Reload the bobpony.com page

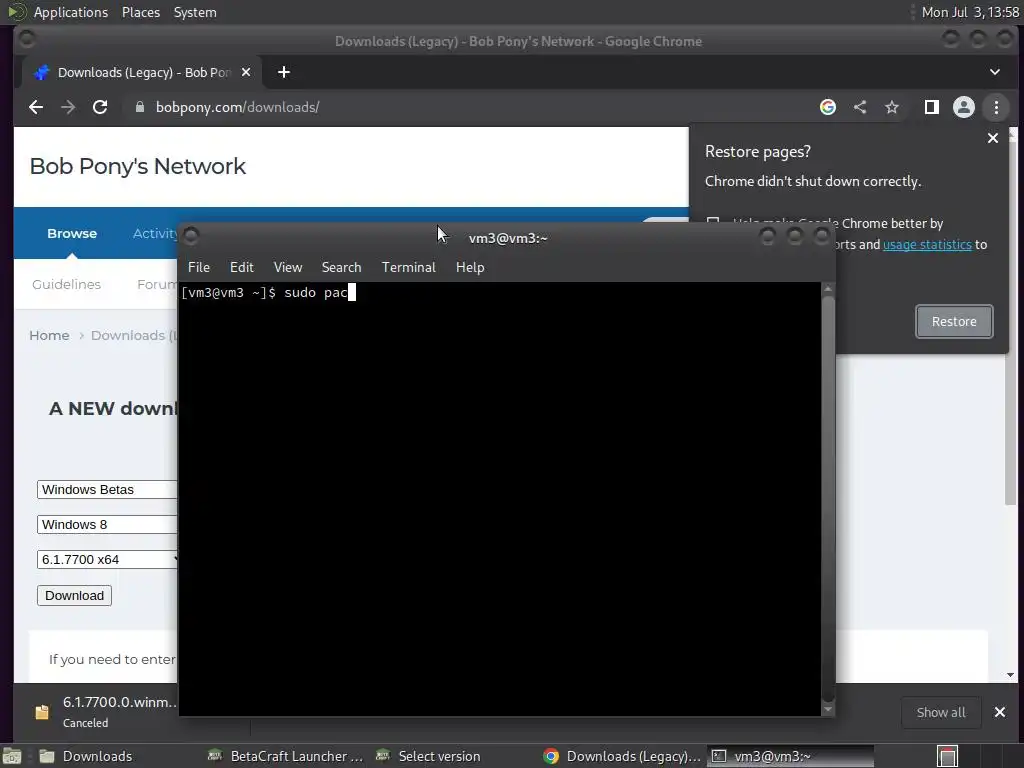(100, 107)
